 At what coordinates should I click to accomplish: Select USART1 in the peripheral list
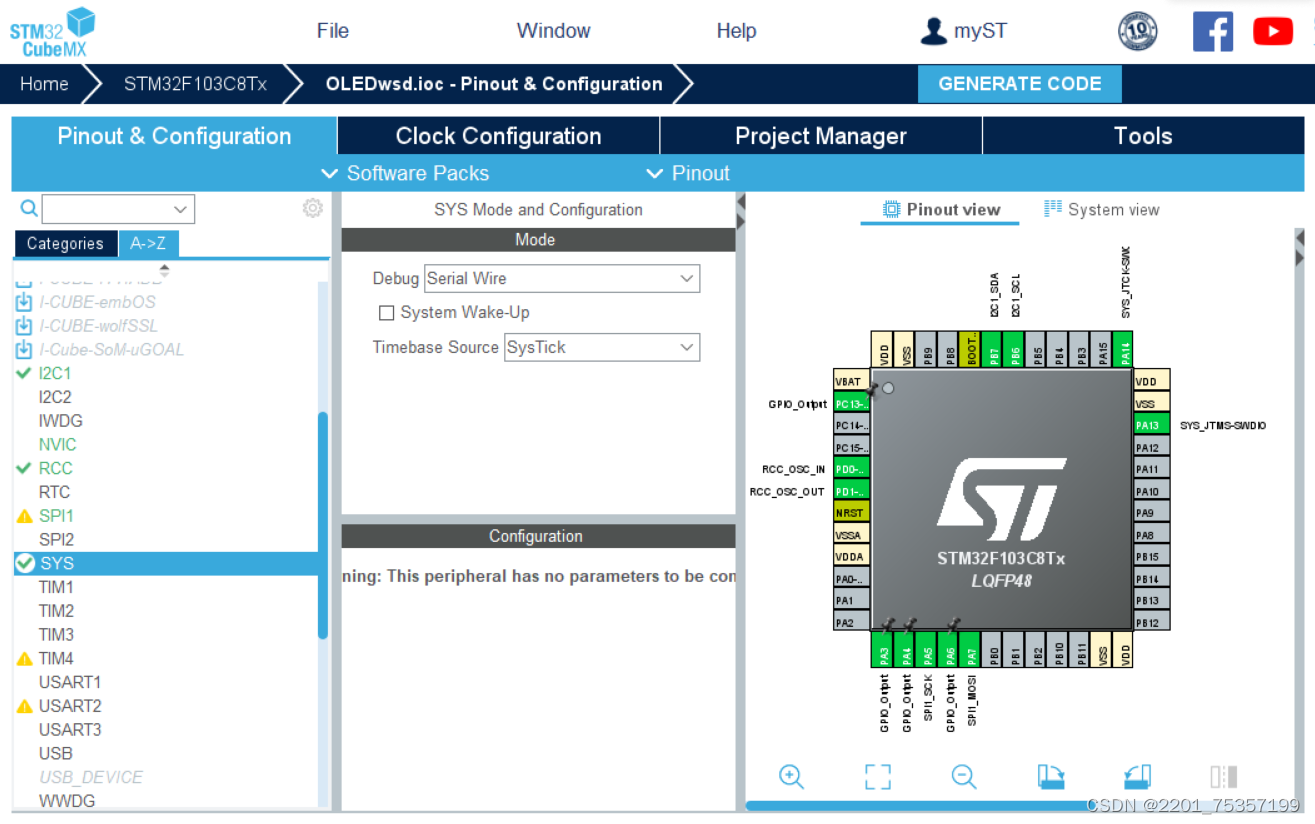pyautogui.click(x=70, y=682)
